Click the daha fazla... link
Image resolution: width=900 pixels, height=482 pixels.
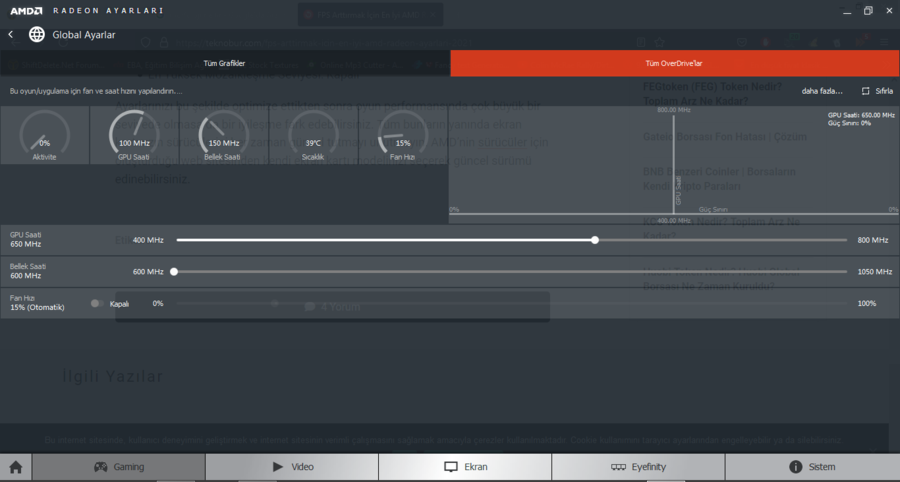(x=822, y=91)
